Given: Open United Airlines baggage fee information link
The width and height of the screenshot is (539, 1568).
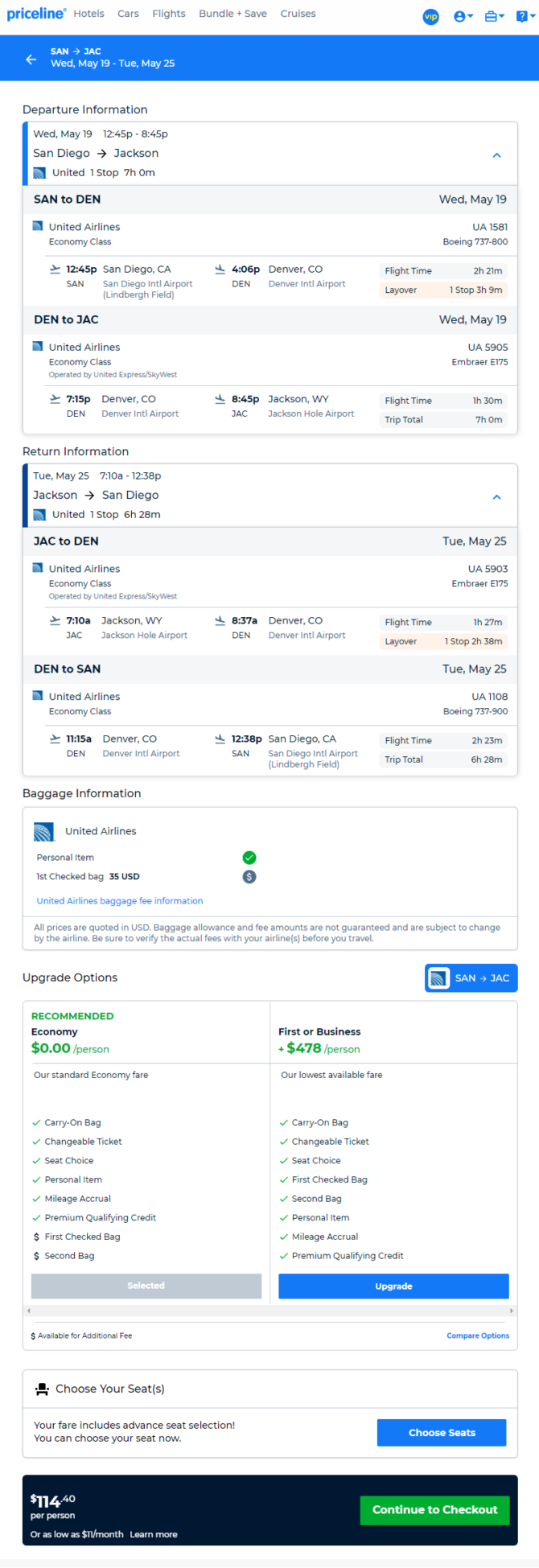Looking at the screenshot, I should [120, 901].
